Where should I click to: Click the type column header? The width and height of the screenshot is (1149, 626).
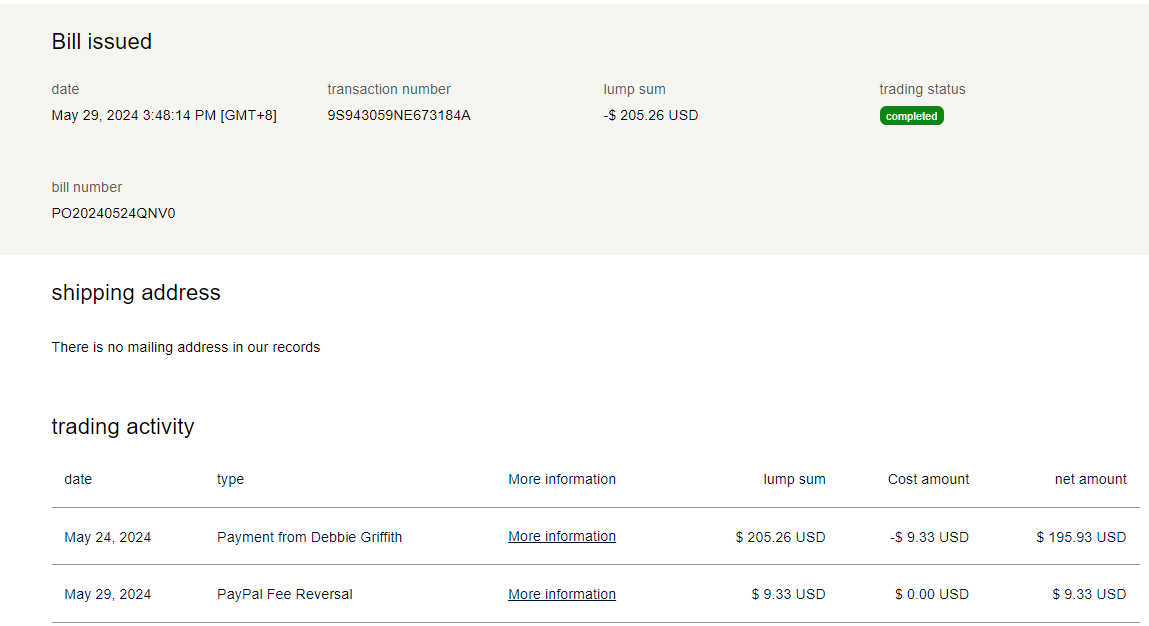230,479
